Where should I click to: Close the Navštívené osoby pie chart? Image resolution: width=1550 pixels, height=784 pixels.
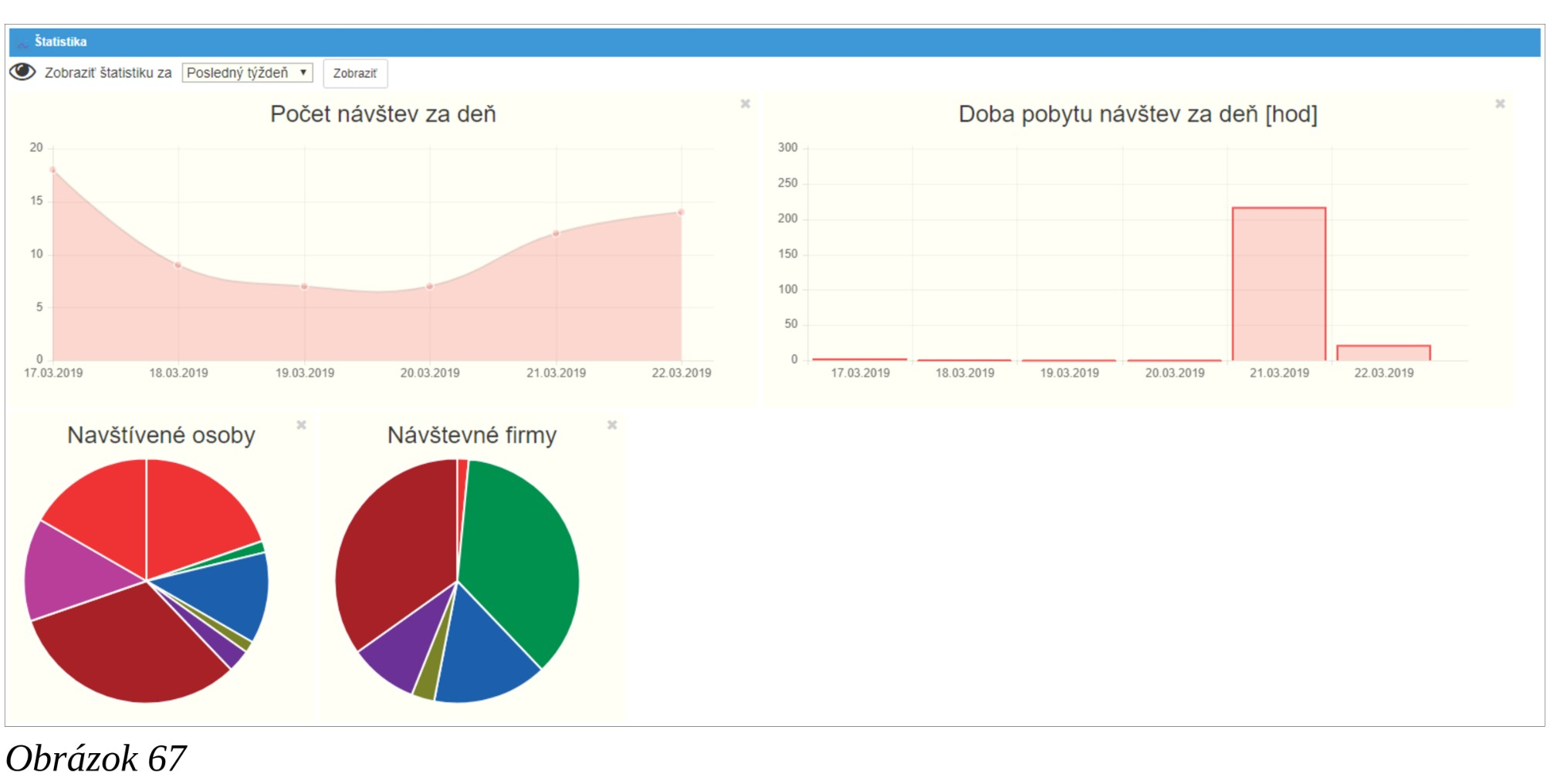point(301,425)
